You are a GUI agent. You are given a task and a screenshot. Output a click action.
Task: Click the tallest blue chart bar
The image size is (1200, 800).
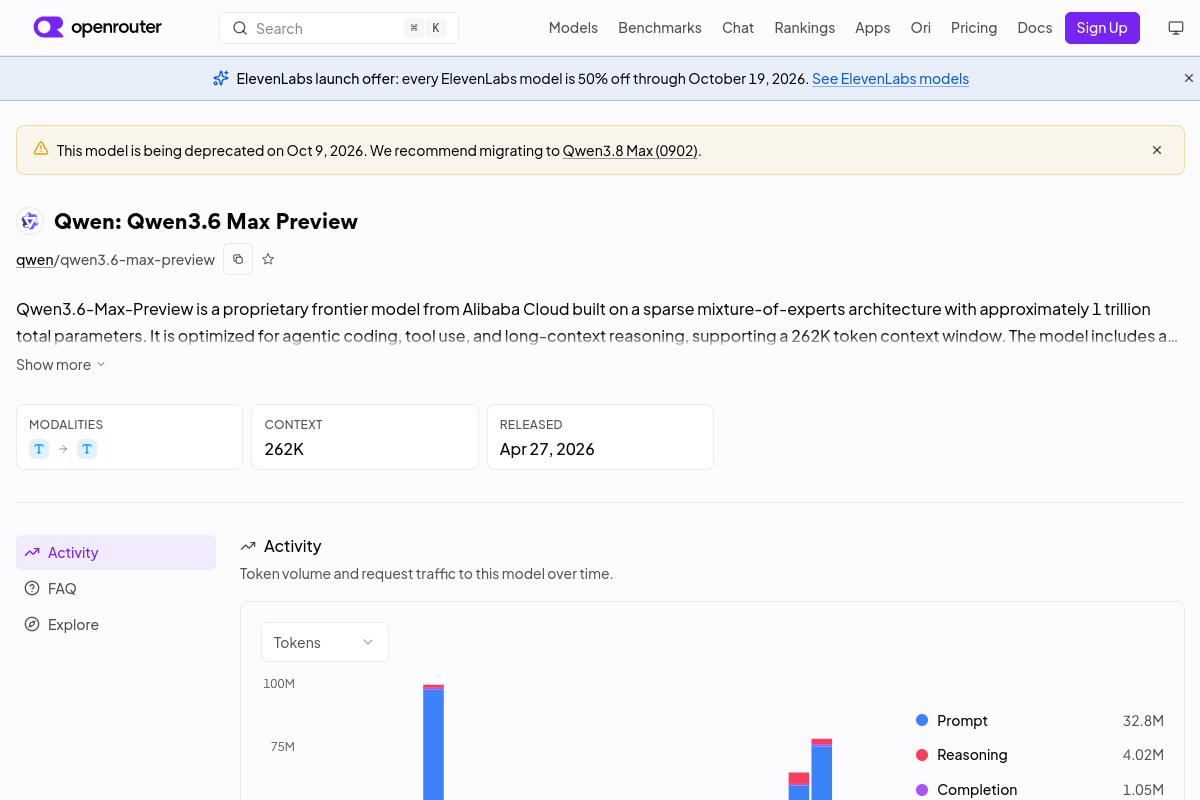tap(433, 744)
